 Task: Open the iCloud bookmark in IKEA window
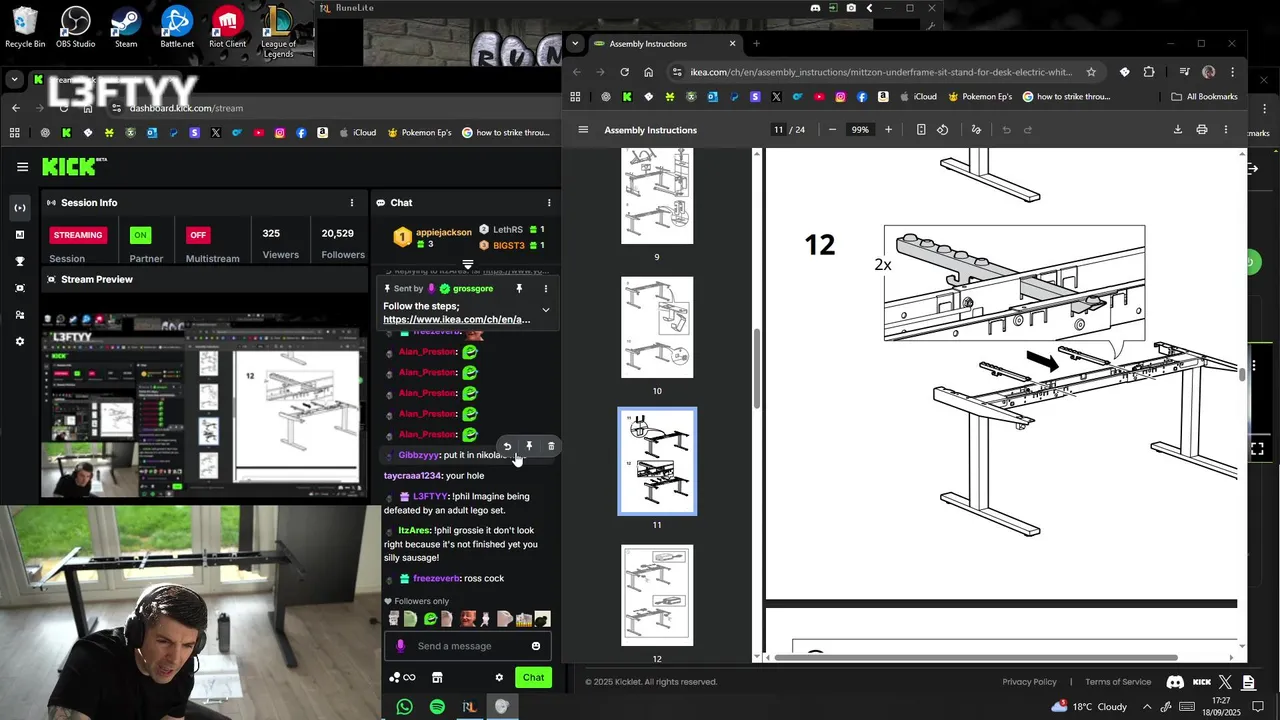pyautogui.click(x=916, y=97)
